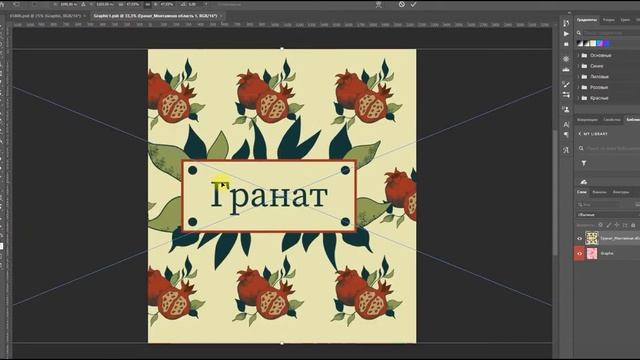
Task: Activate the Graphic 1.psd document tab
Action: (156, 16)
